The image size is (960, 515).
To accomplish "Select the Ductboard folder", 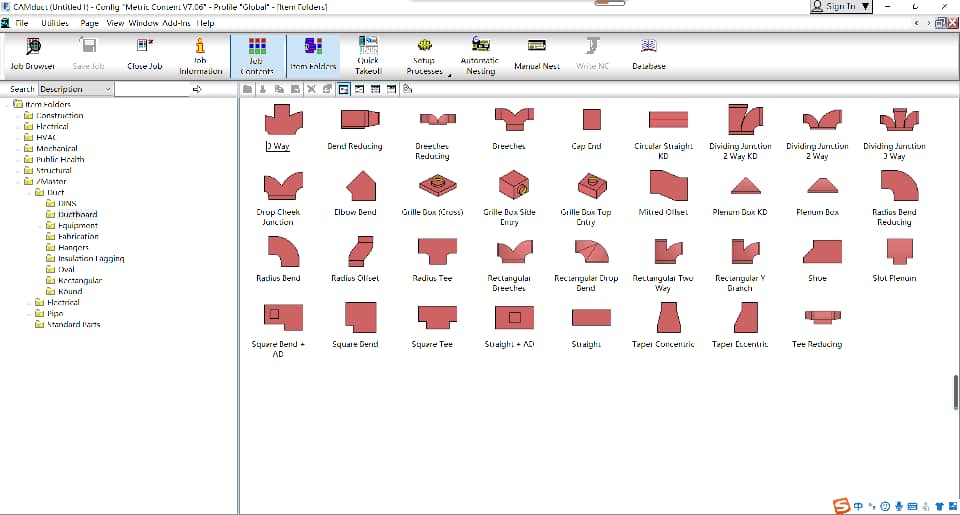I will tap(78, 214).
